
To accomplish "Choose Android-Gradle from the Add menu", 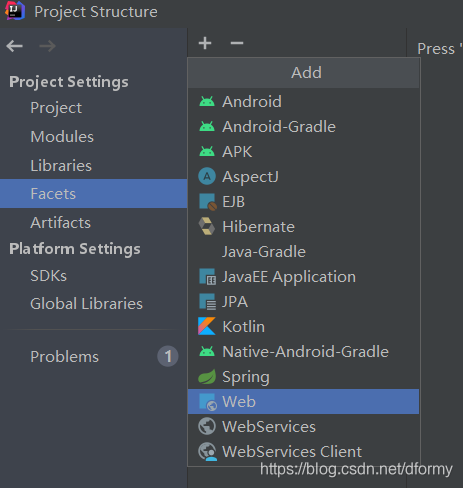I will click(x=303, y=126).
